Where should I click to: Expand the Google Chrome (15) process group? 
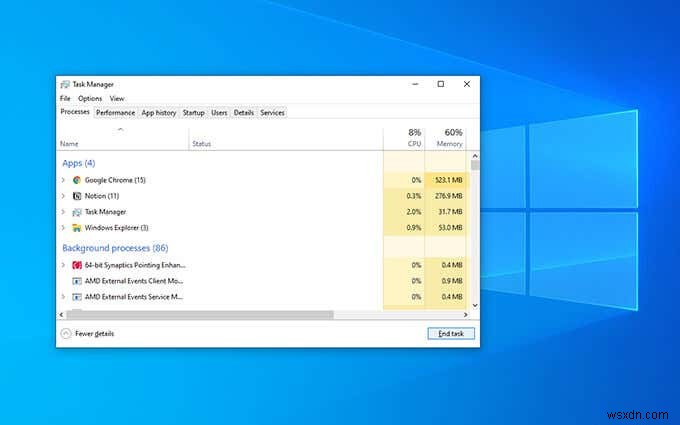[63, 180]
